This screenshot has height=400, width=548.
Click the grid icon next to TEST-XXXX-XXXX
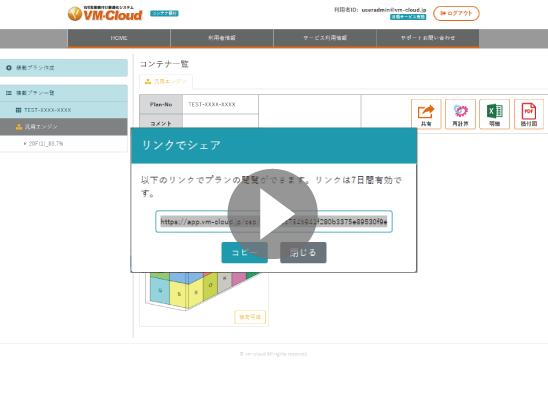pyautogui.click(x=19, y=110)
